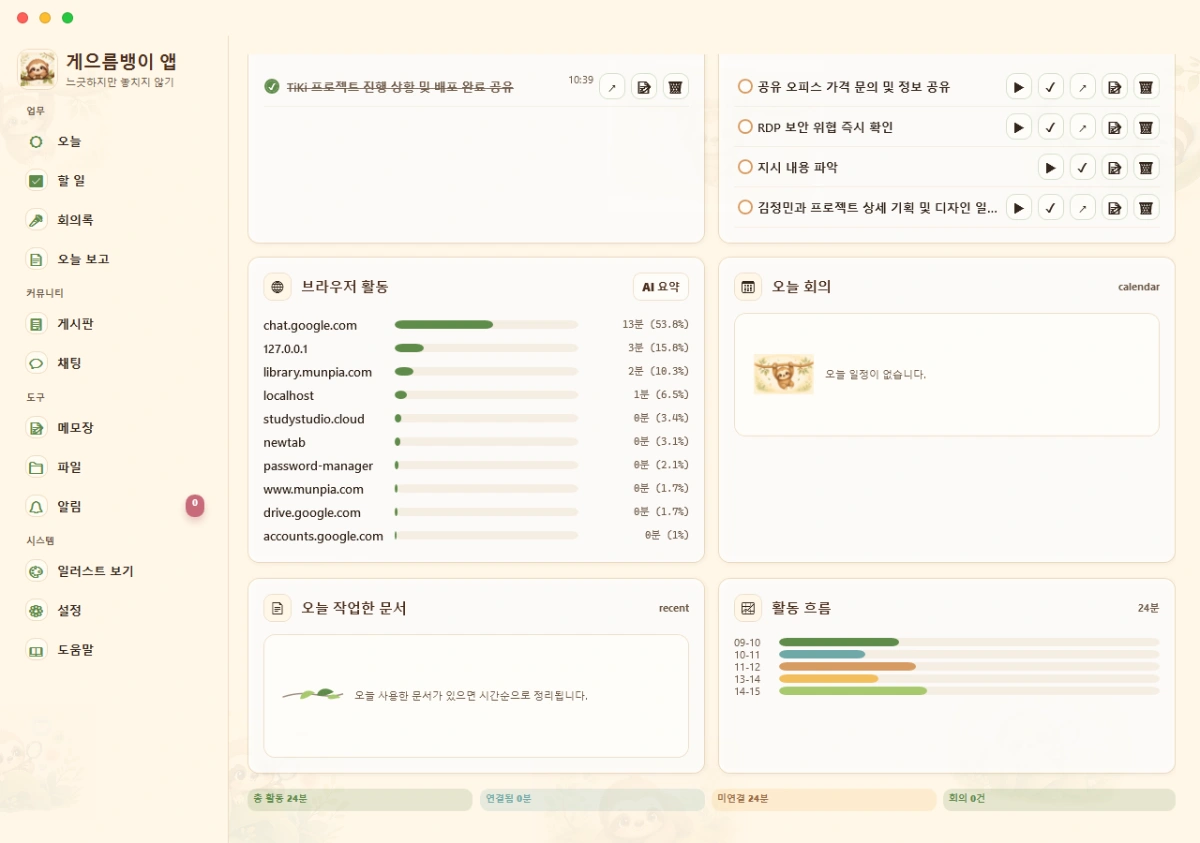
Task: Uncheck the completed TiKi 프로젝트 task
Action: (x=272, y=87)
